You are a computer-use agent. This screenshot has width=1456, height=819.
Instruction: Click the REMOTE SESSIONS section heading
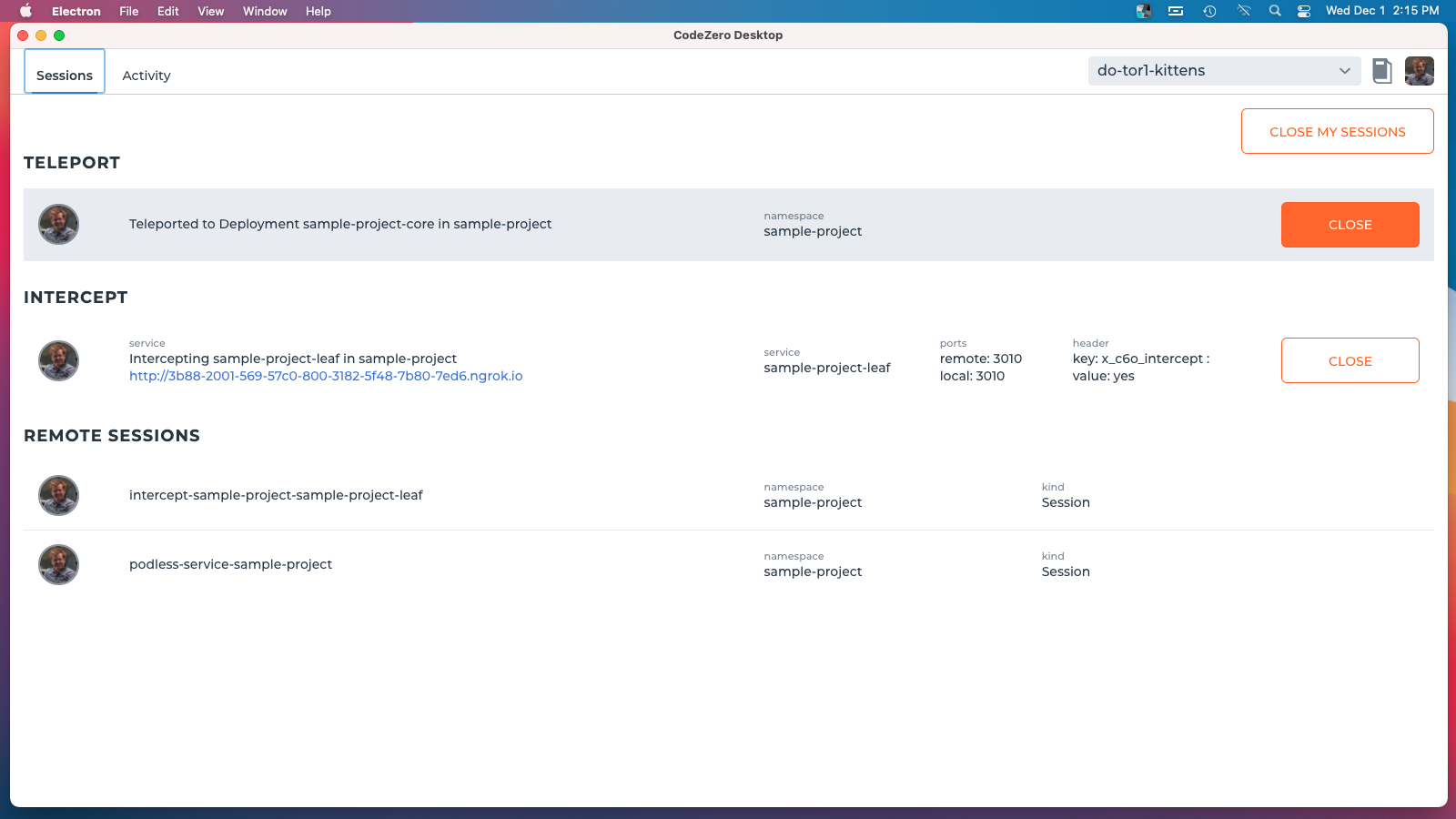[x=112, y=436]
